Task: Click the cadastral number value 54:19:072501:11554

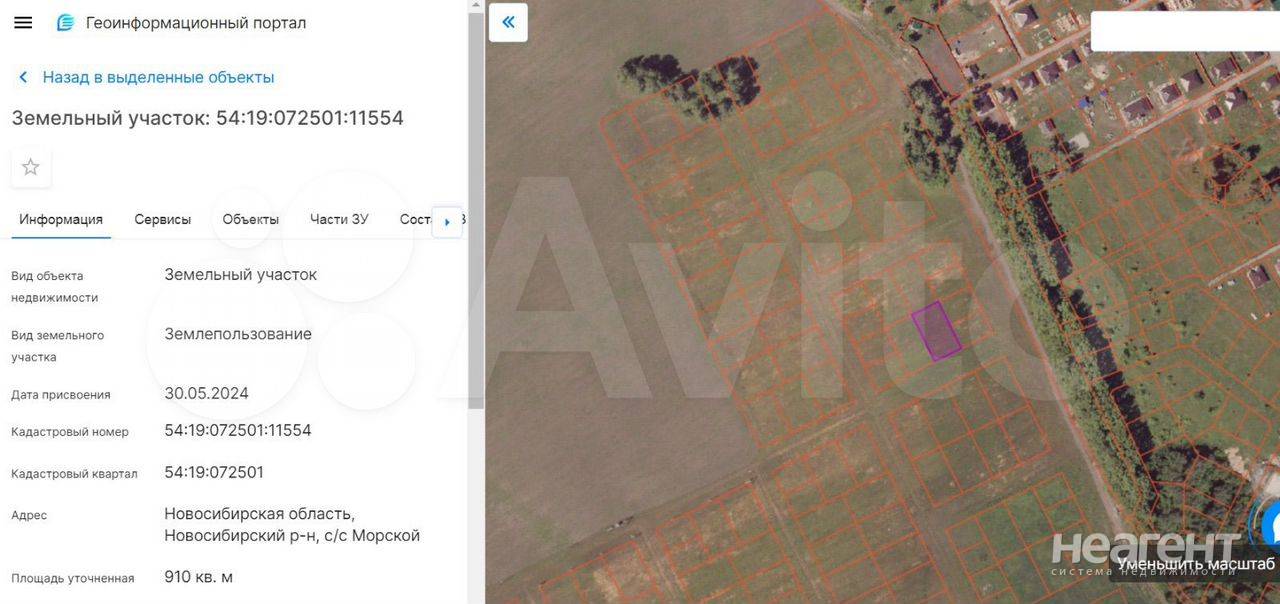Action: (238, 430)
